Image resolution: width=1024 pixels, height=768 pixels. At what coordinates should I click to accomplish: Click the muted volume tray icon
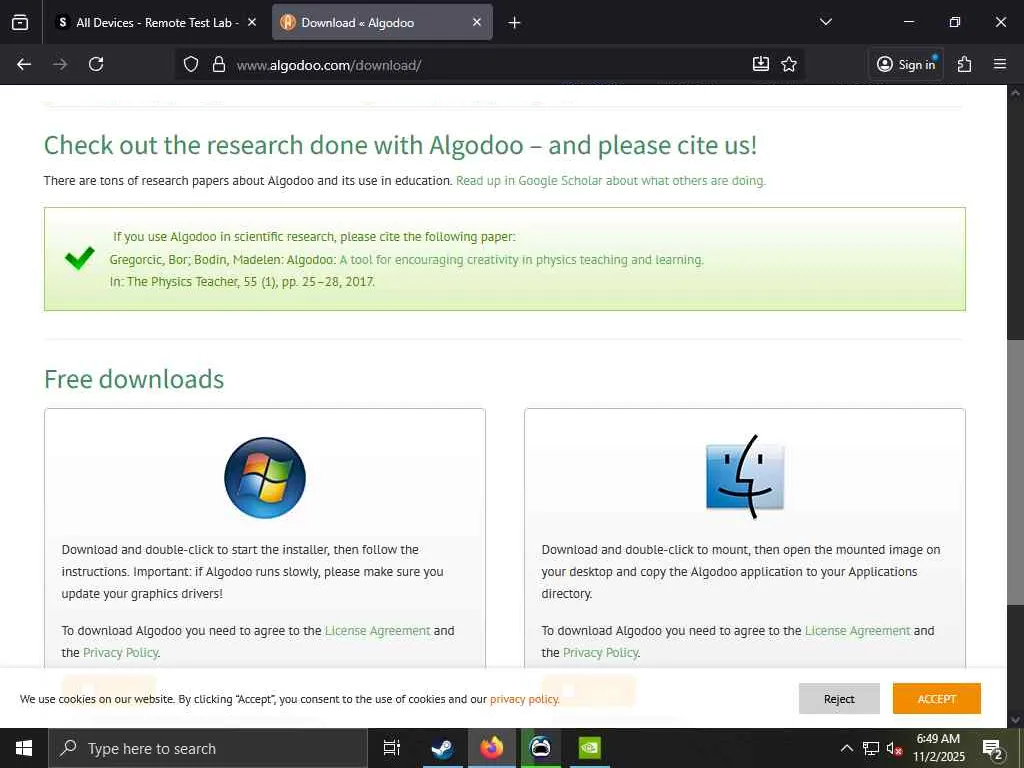click(894, 748)
